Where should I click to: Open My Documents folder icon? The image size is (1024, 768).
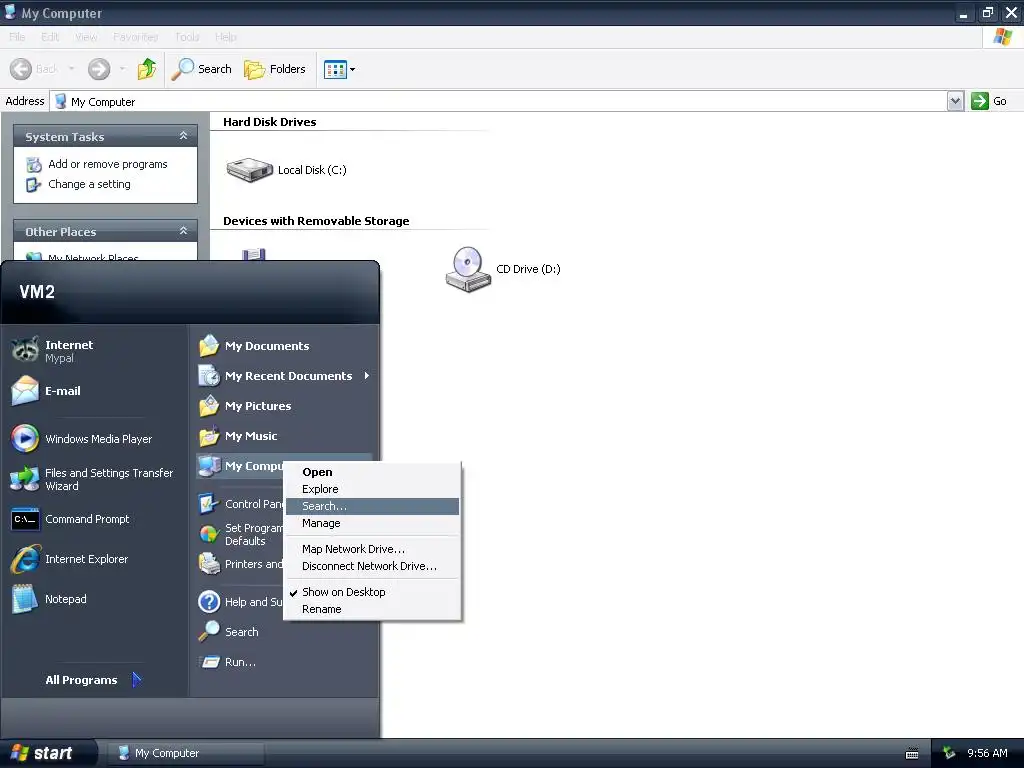(x=209, y=345)
